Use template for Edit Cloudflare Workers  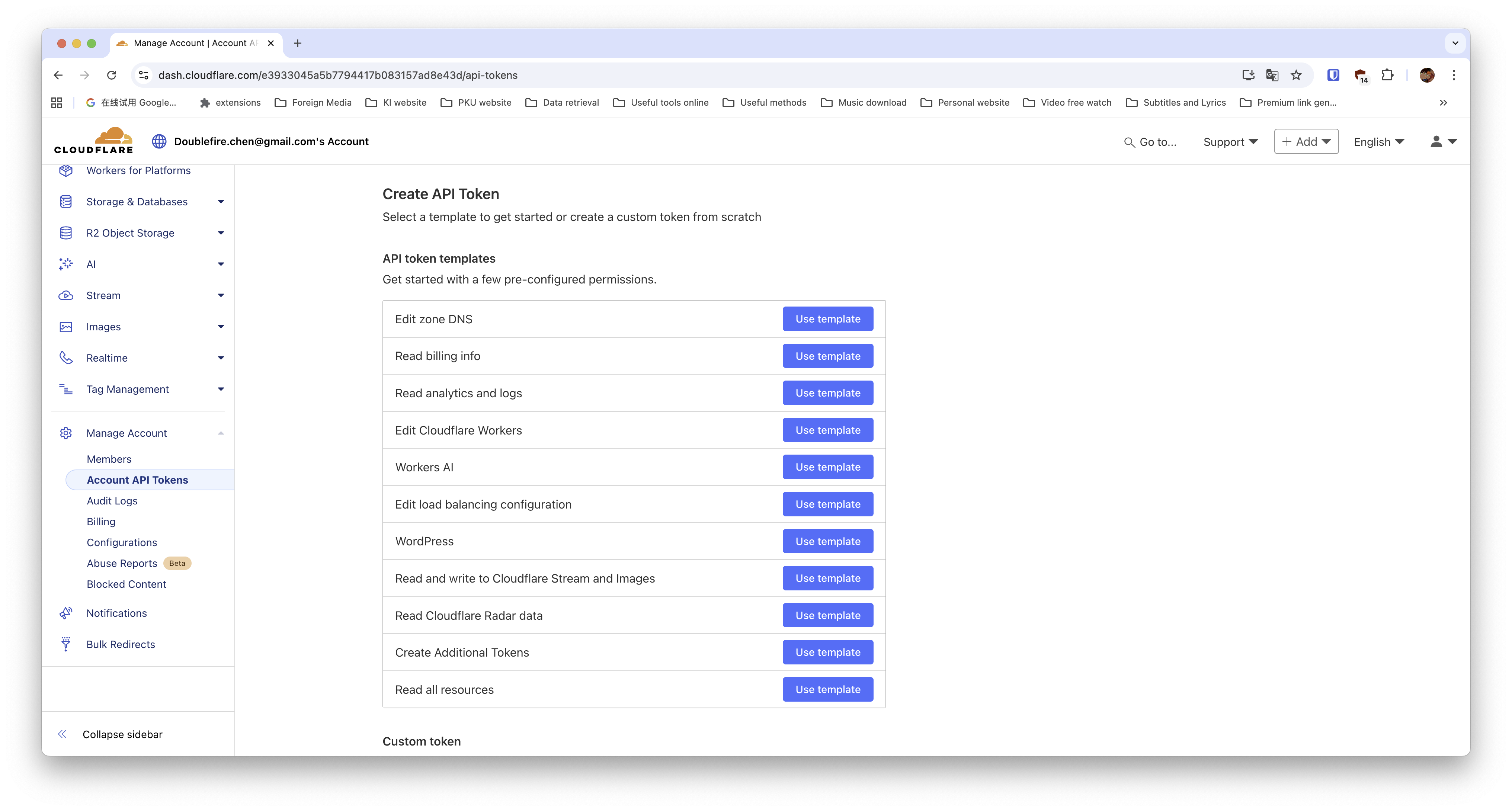click(x=827, y=430)
